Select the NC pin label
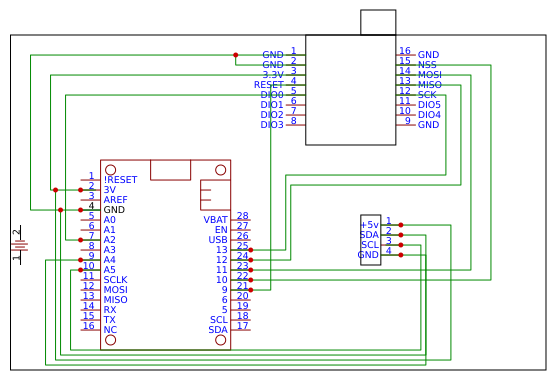This screenshot has height=380, width=556. [x=110, y=330]
